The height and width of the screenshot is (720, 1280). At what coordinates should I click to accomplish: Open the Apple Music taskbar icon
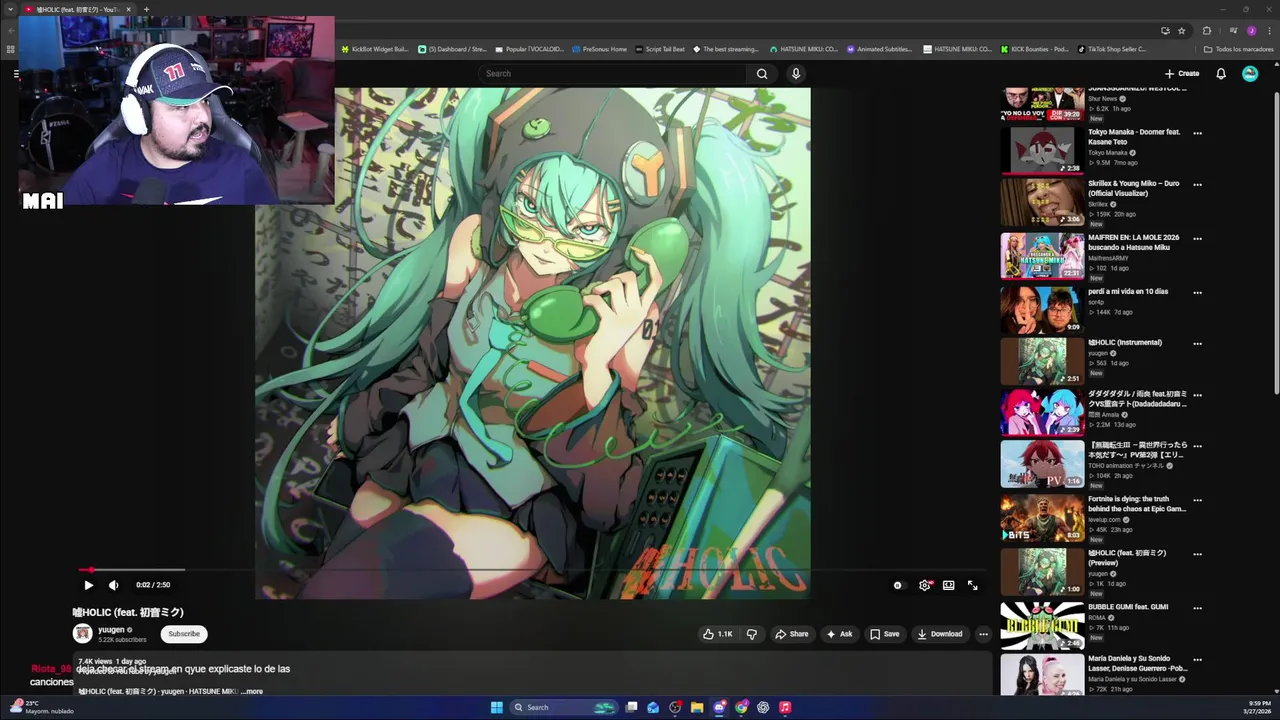[785, 707]
